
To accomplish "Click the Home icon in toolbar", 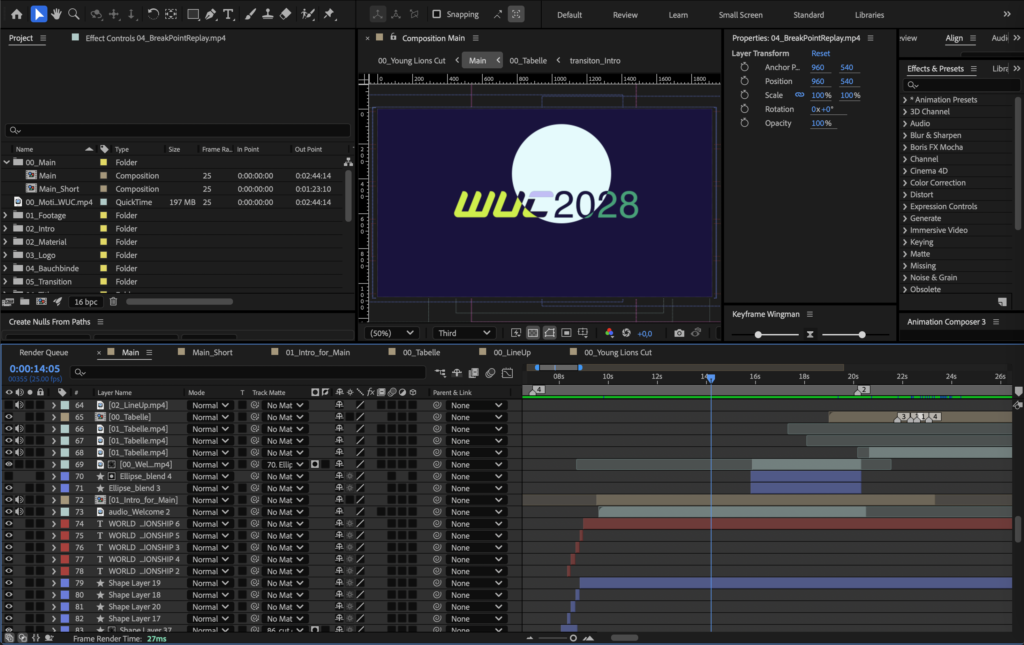I will (16, 14).
